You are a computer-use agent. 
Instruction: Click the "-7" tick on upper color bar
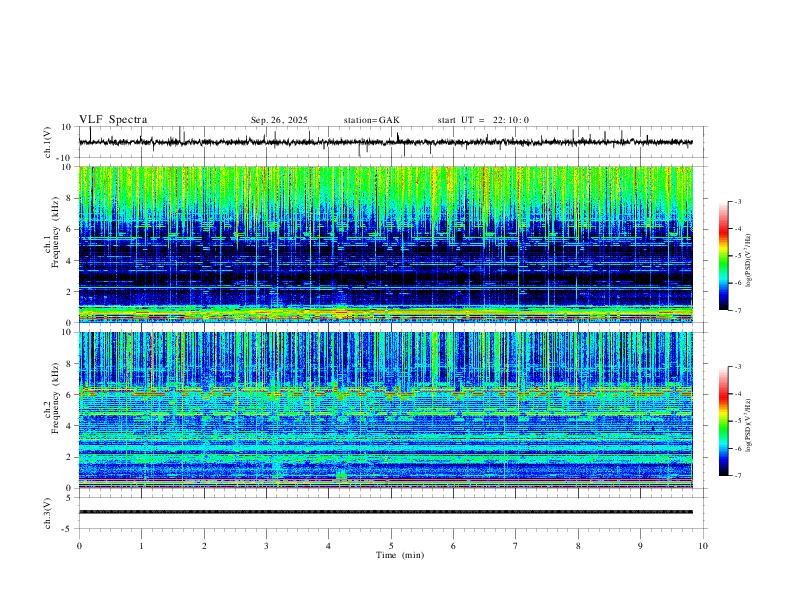pos(737,311)
